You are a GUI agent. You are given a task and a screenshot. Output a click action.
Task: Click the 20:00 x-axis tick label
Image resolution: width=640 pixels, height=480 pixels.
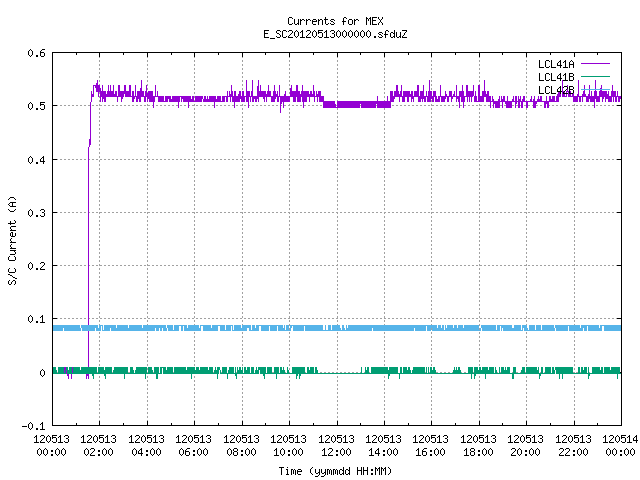(525, 452)
